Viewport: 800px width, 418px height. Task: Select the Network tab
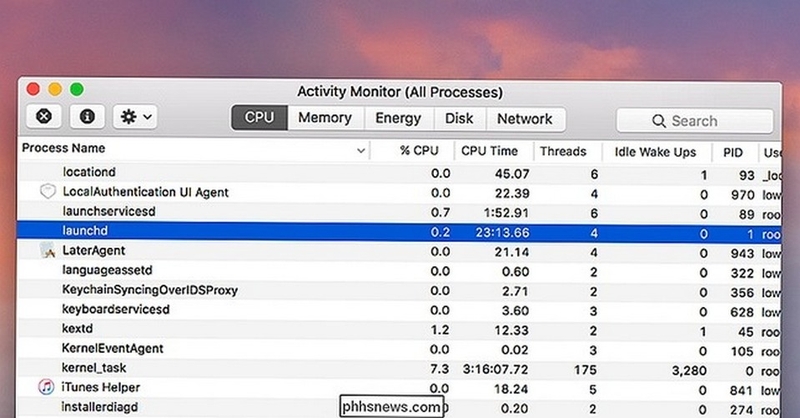[x=525, y=119]
